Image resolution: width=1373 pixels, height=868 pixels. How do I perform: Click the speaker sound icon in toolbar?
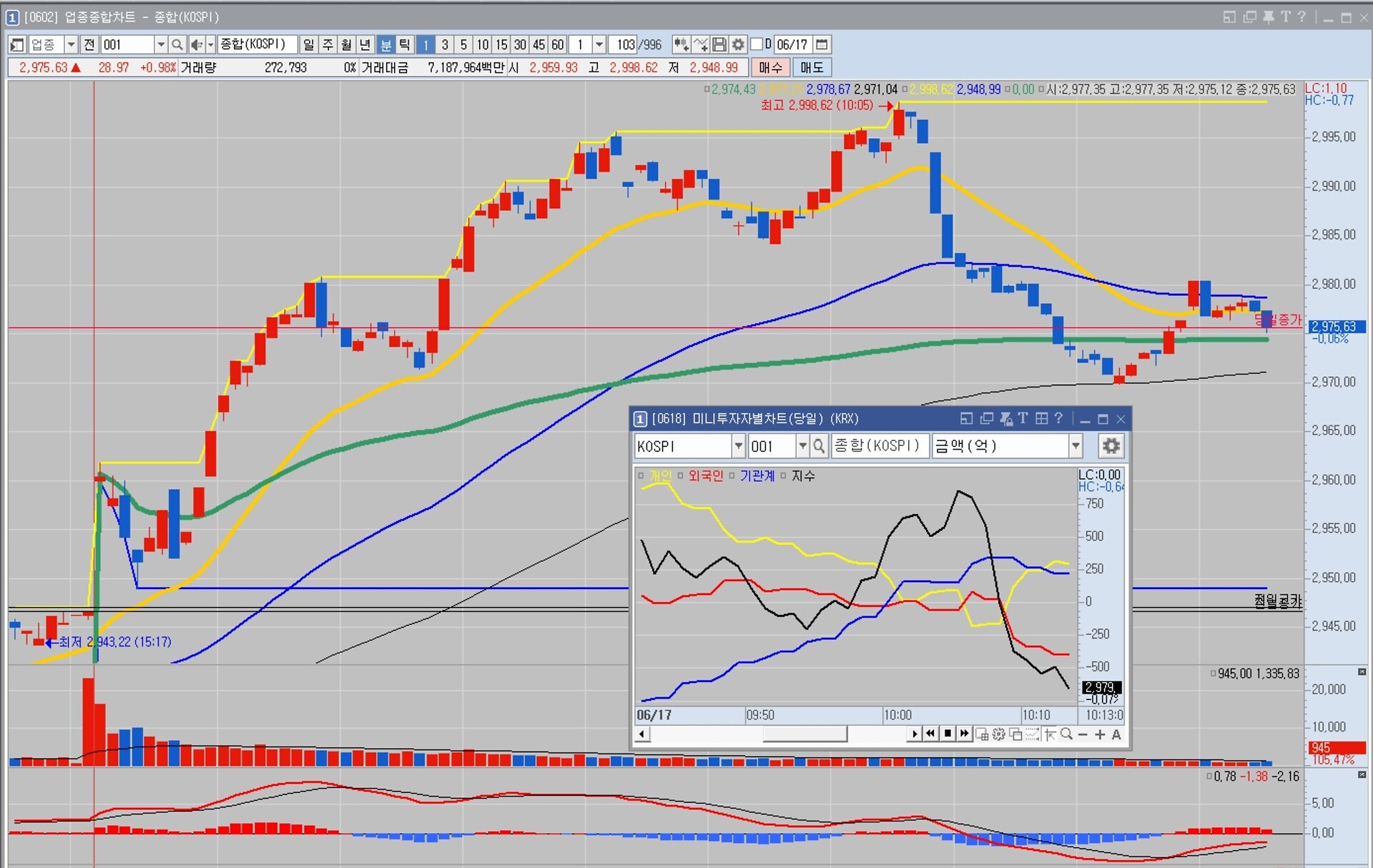[197, 44]
